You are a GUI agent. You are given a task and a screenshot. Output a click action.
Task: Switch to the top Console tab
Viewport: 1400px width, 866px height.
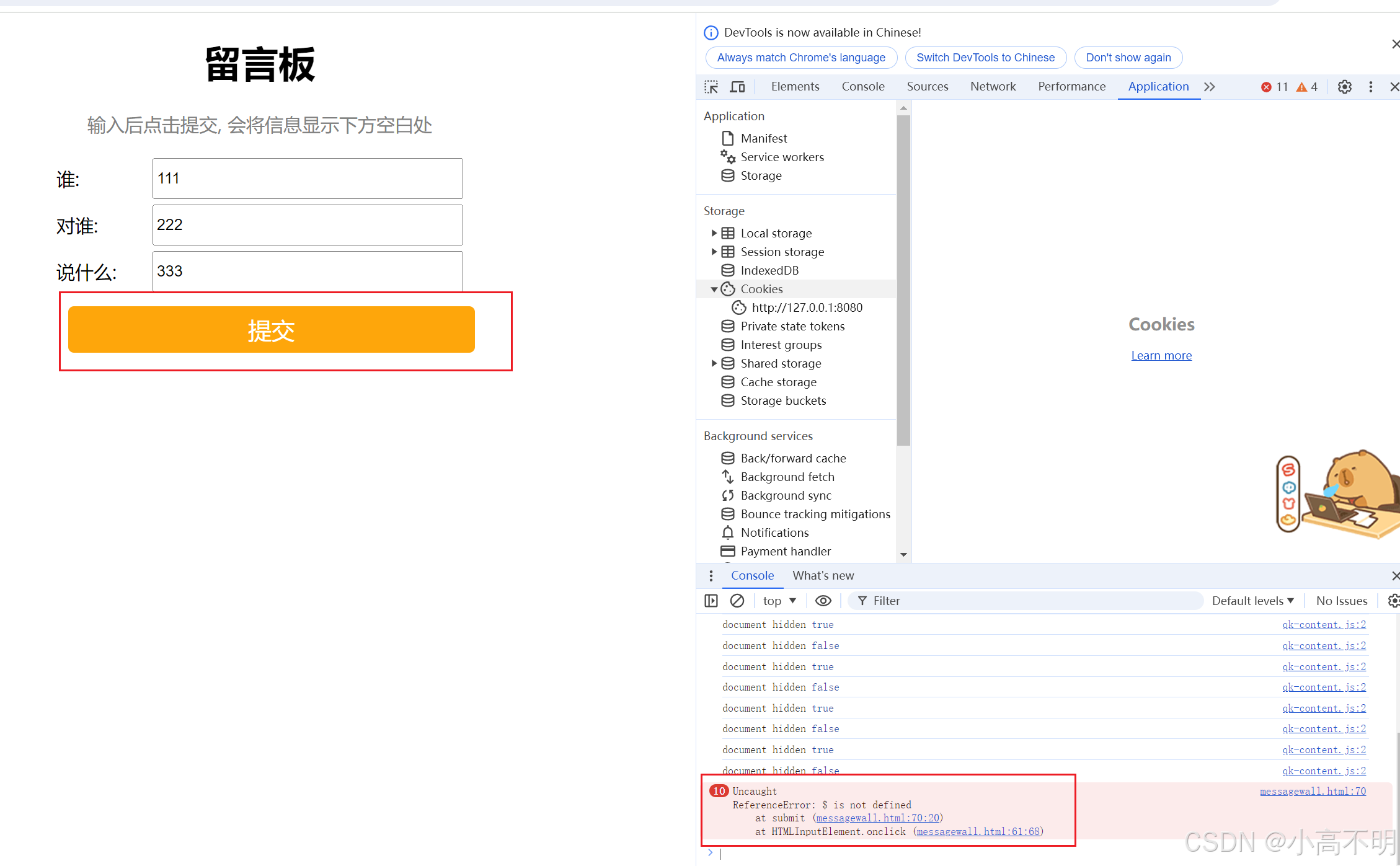click(863, 87)
